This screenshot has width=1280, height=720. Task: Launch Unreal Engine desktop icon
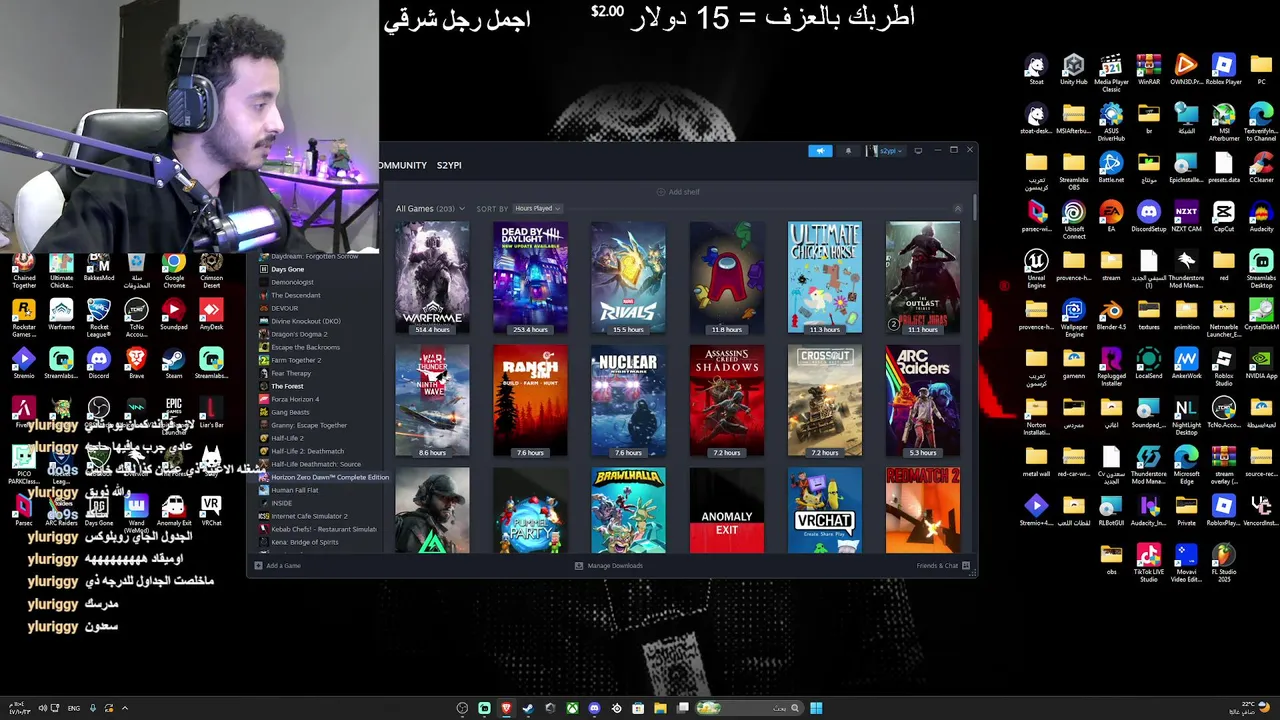(x=1036, y=269)
